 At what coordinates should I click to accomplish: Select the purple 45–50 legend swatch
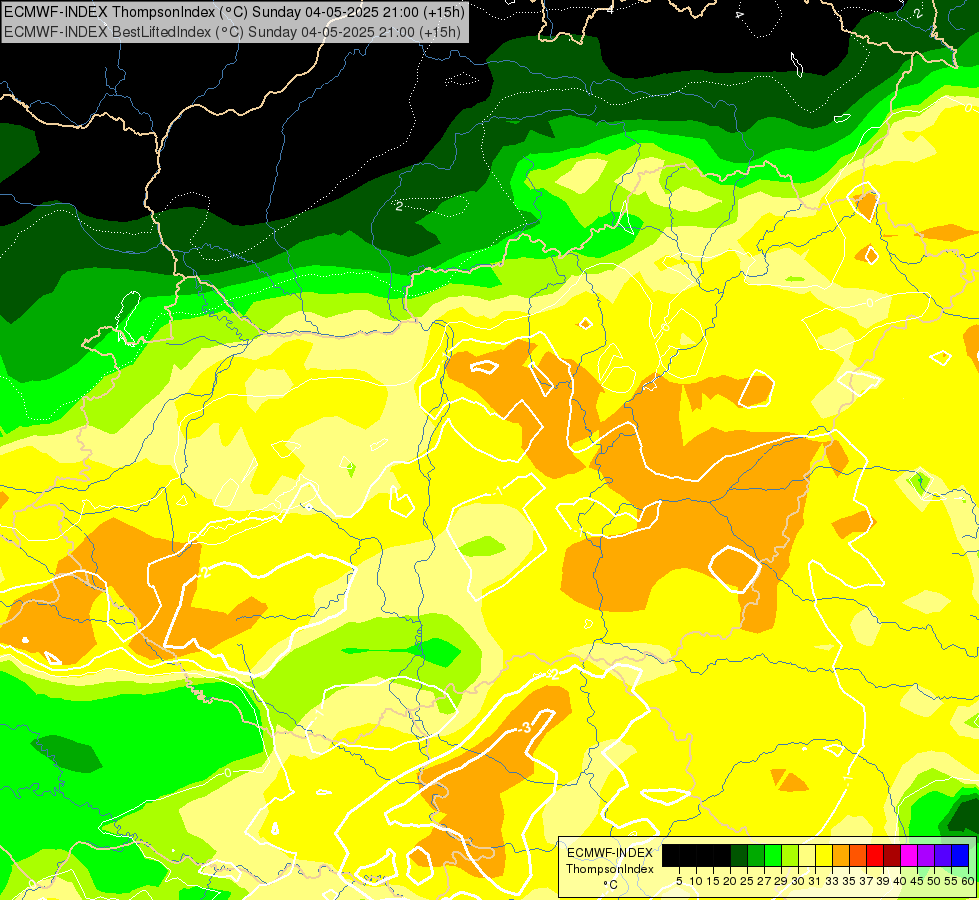tap(925, 856)
